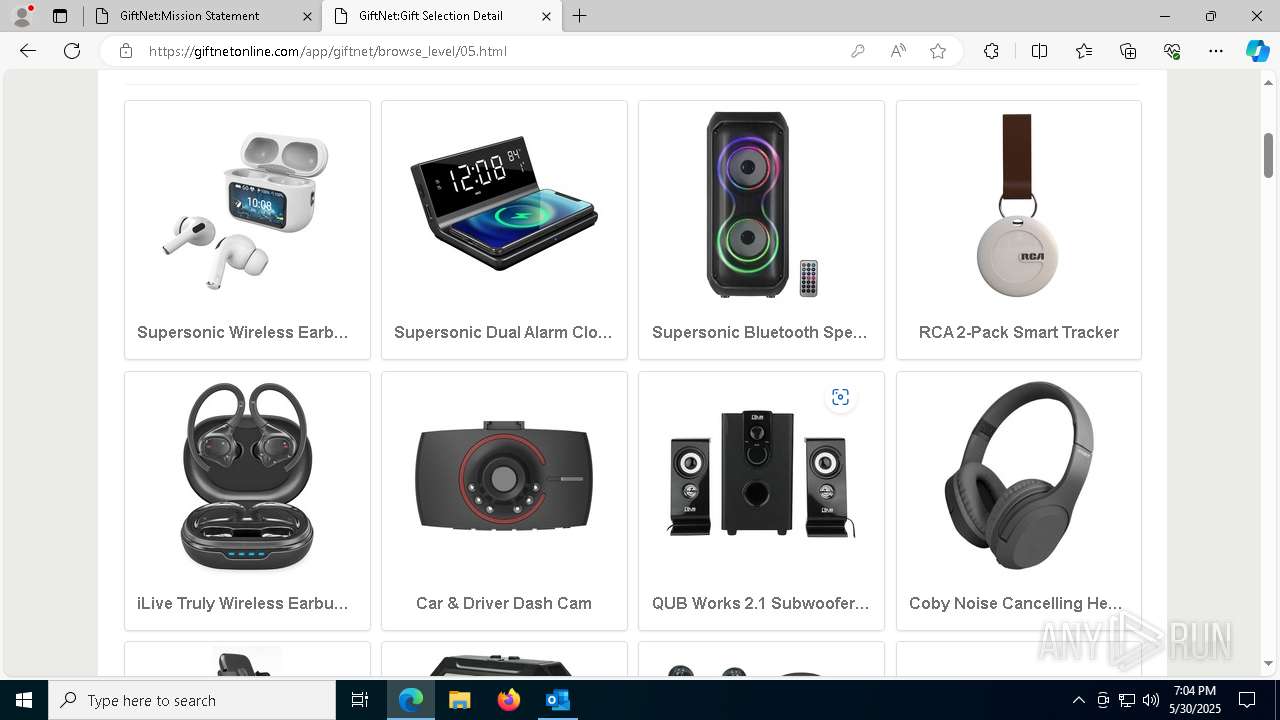Toggle the split screen icon
Image resolution: width=1280 pixels, height=720 pixels.
pos(1039,51)
